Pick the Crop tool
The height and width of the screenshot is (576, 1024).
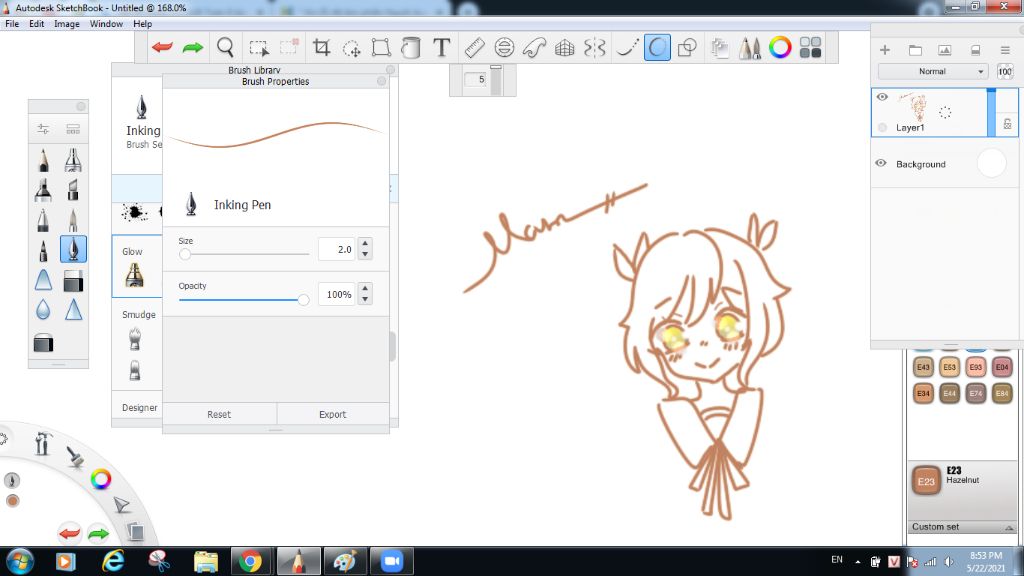pyautogui.click(x=321, y=48)
